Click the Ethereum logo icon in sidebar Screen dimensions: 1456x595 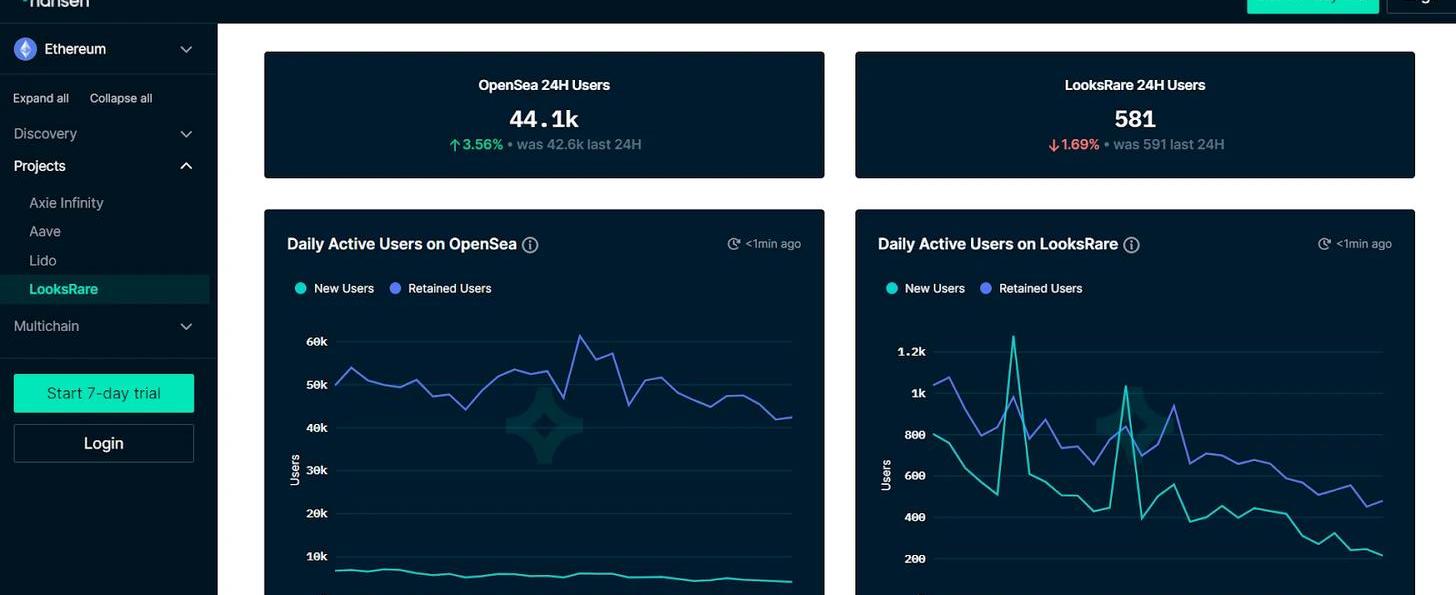(25, 49)
